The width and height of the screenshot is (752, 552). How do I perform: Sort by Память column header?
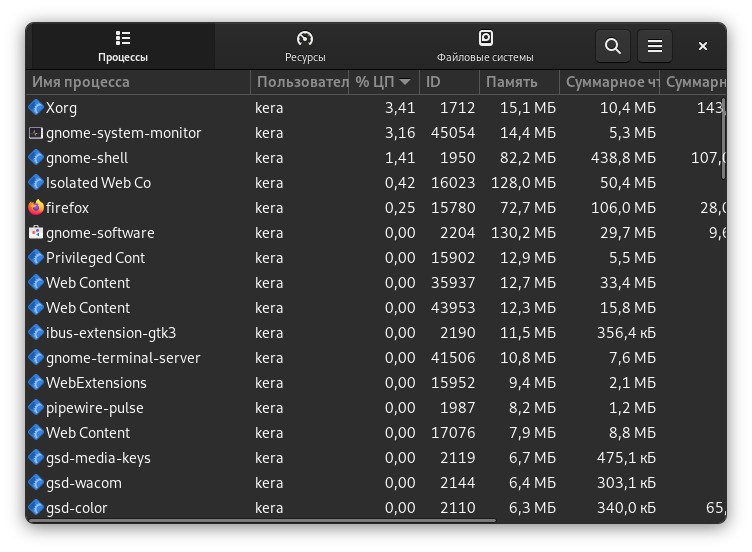click(512, 82)
